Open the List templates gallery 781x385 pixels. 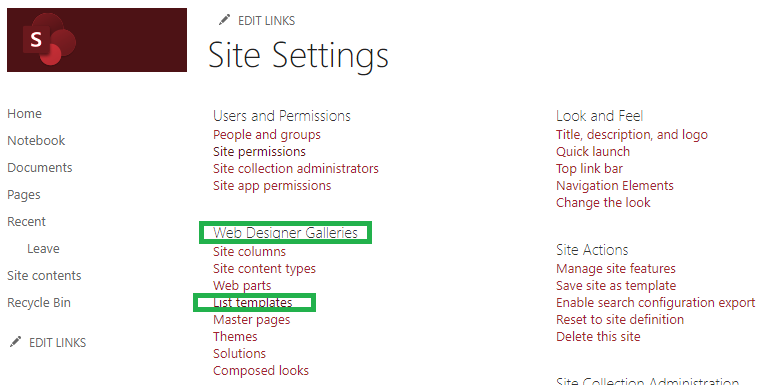(253, 302)
